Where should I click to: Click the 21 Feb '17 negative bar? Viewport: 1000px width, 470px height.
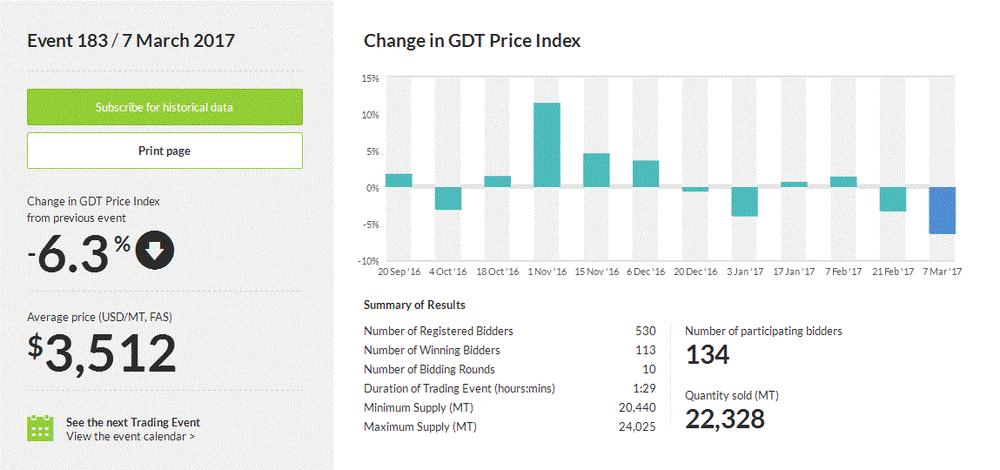tap(893, 199)
